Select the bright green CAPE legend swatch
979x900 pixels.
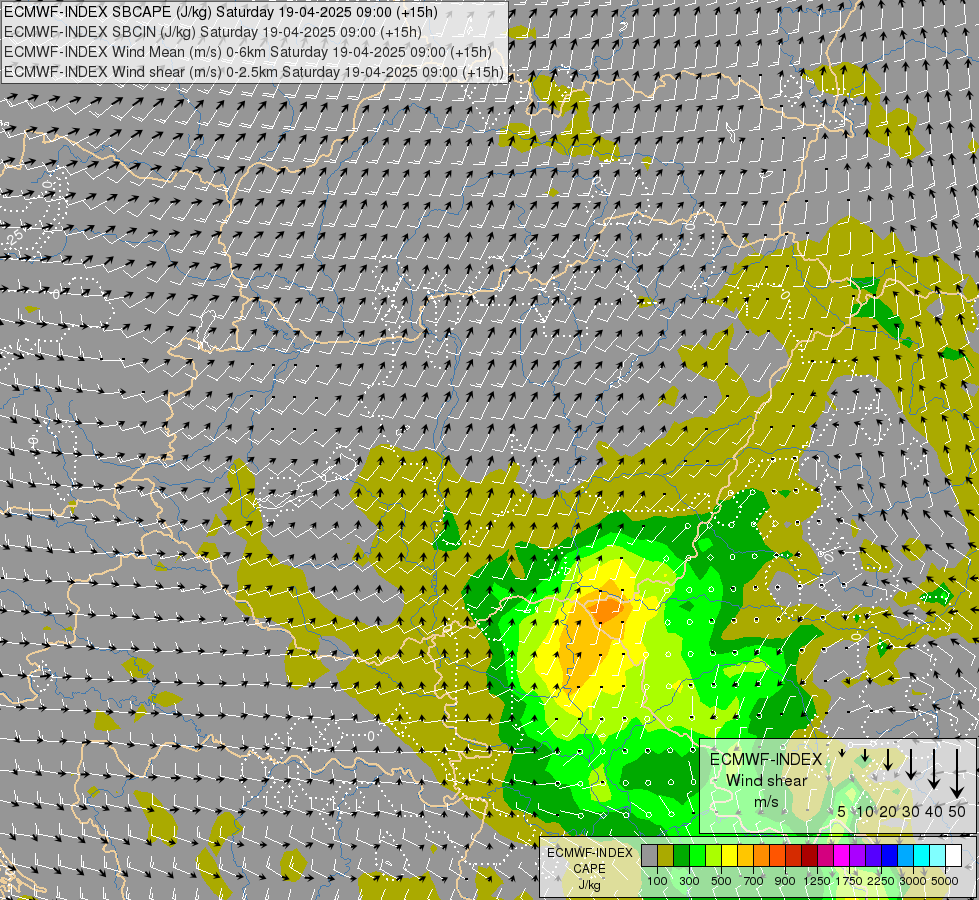pos(697,855)
